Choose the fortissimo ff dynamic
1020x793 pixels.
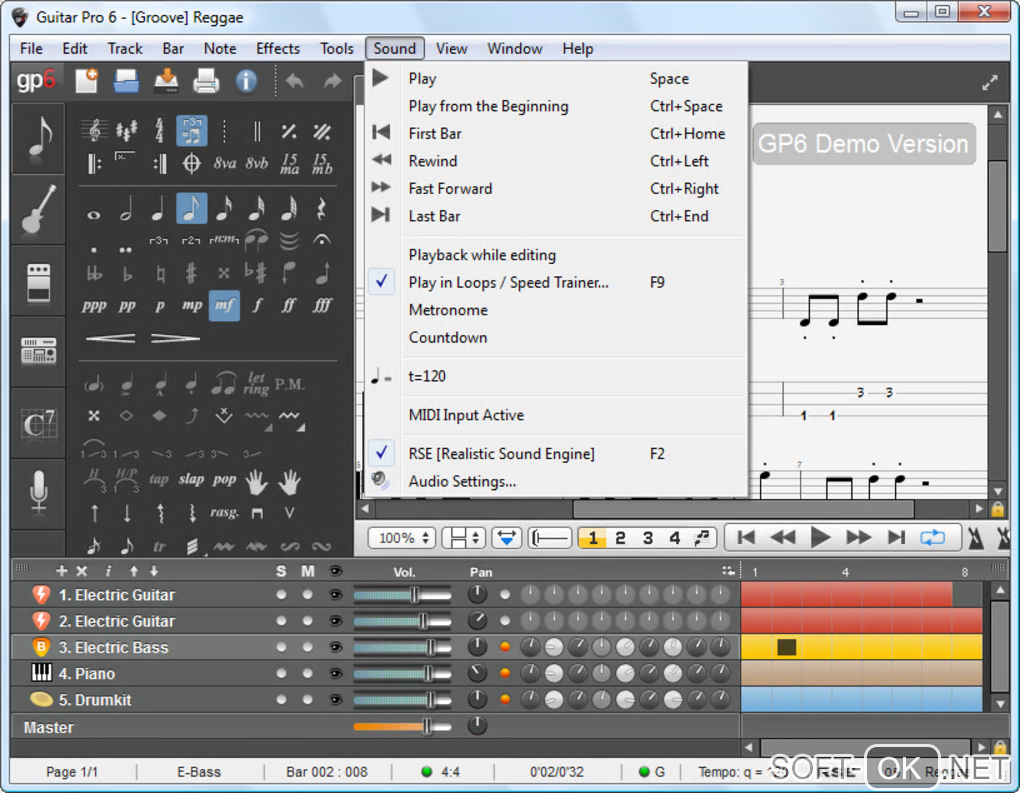(x=289, y=306)
